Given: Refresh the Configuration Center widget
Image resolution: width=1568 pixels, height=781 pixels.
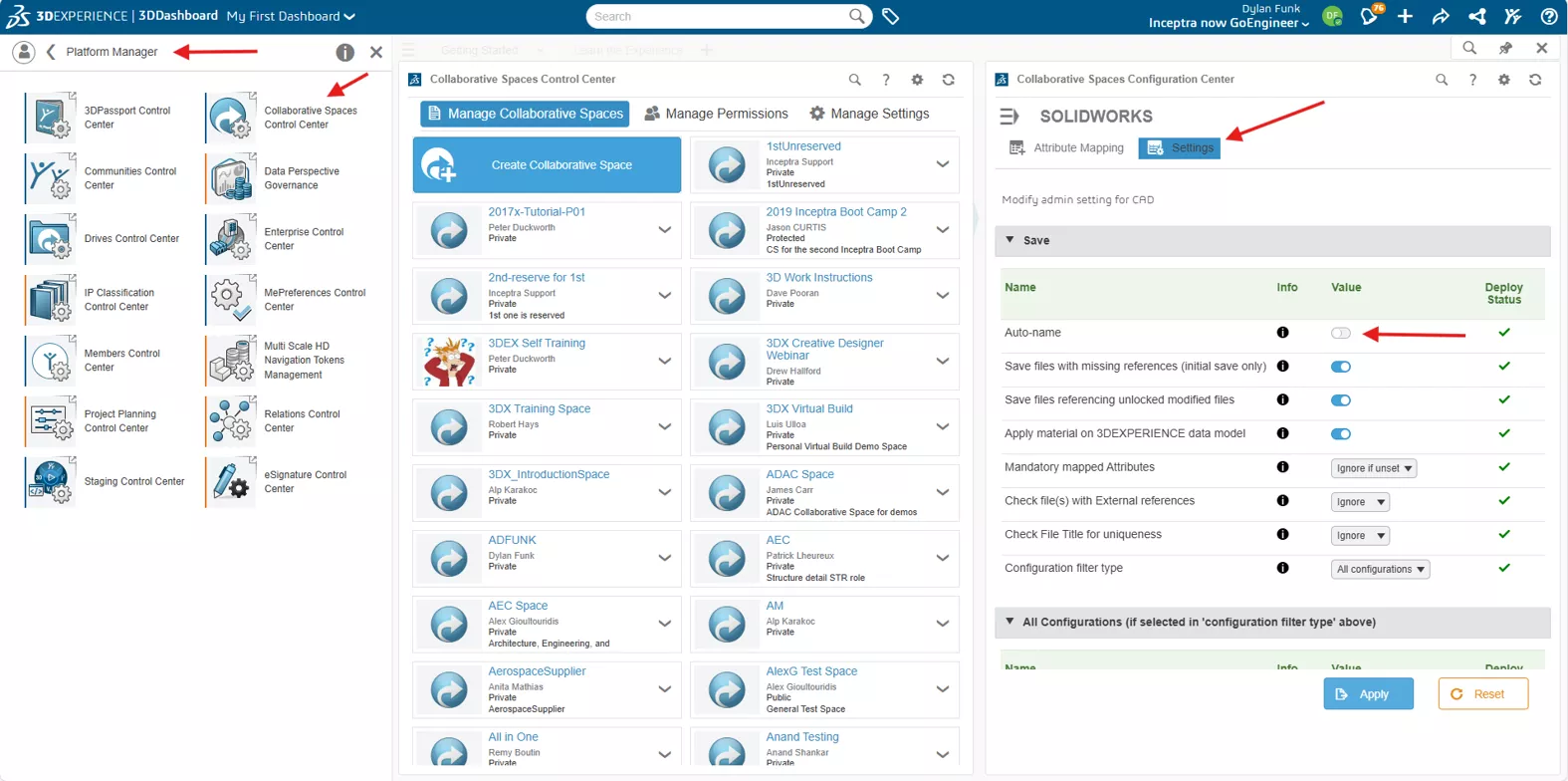Looking at the screenshot, I should coord(1535,80).
